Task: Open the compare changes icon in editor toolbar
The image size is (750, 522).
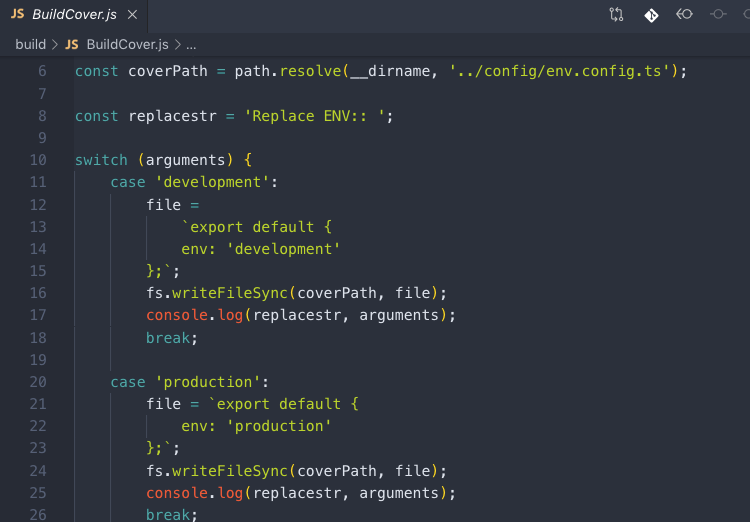Action: click(616, 15)
